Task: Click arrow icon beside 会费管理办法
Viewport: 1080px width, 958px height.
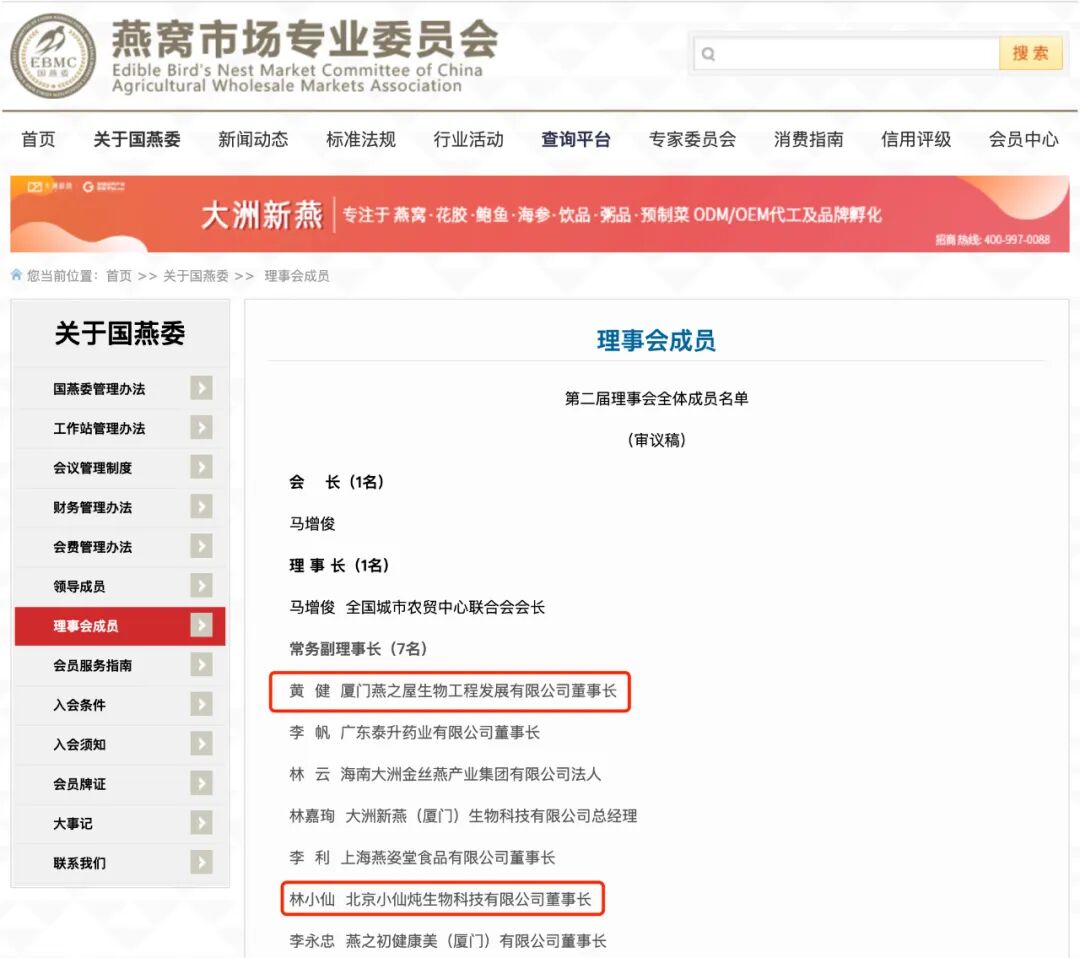Action: click(201, 546)
